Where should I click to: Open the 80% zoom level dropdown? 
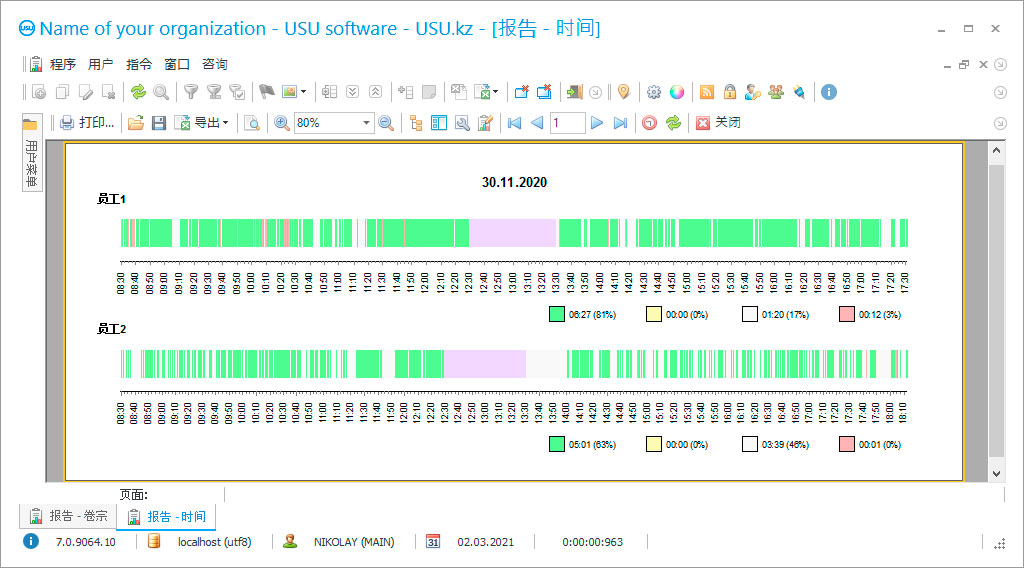pyautogui.click(x=366, y=123)
